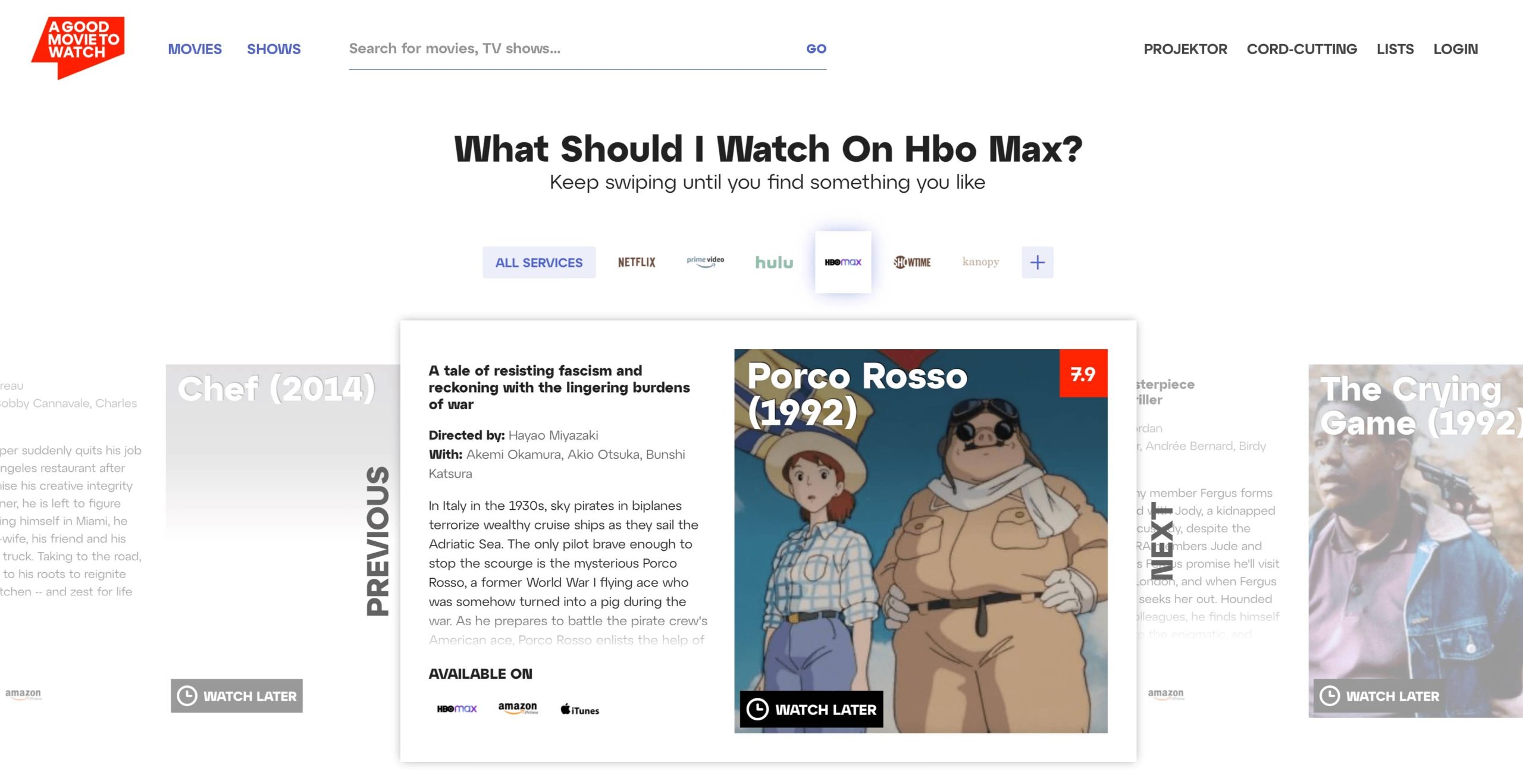Open the Shows menu
Viewport: 1523px width, 784px height.
pos(274,49)
